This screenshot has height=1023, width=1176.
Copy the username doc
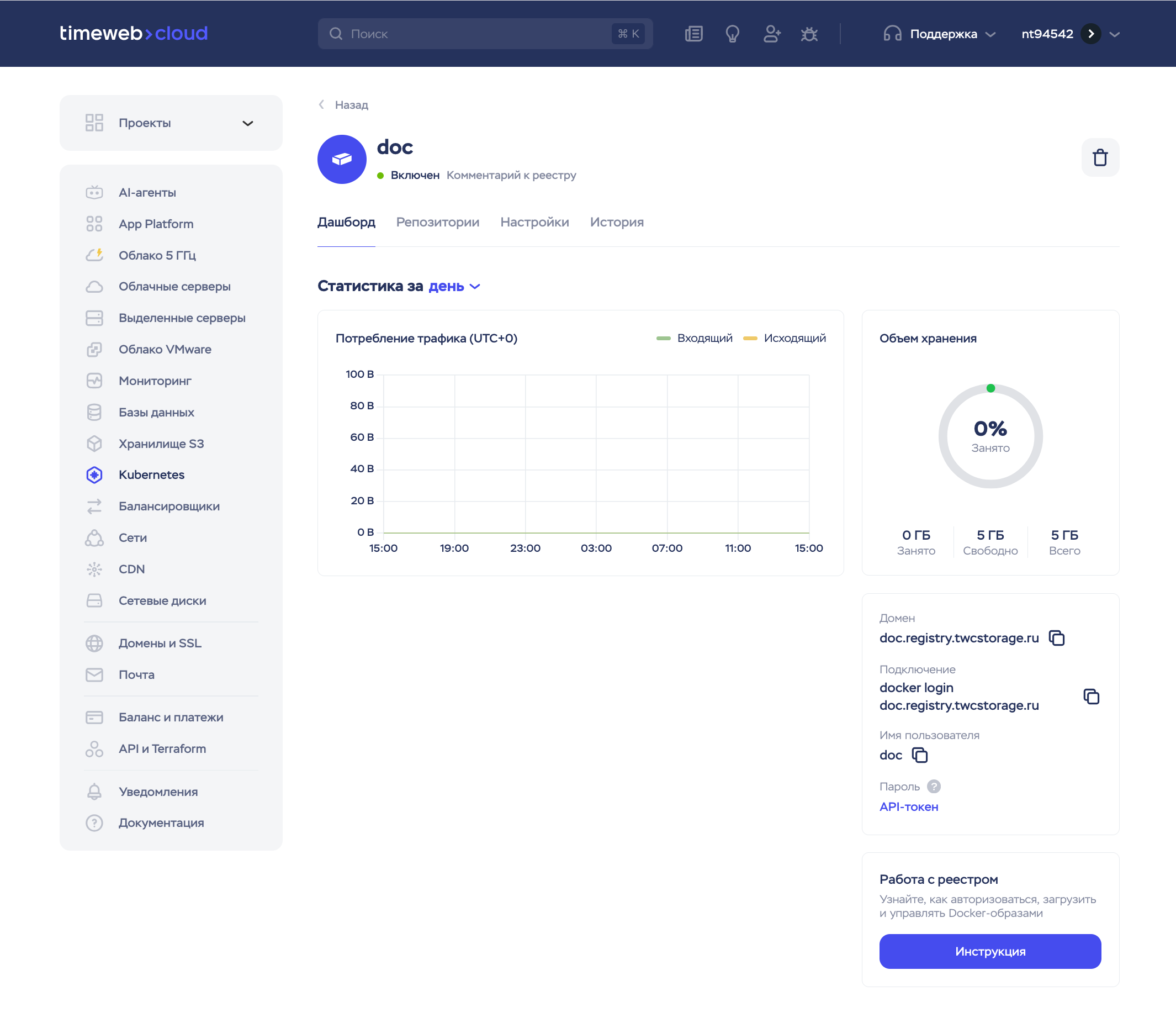click(919, 755)
